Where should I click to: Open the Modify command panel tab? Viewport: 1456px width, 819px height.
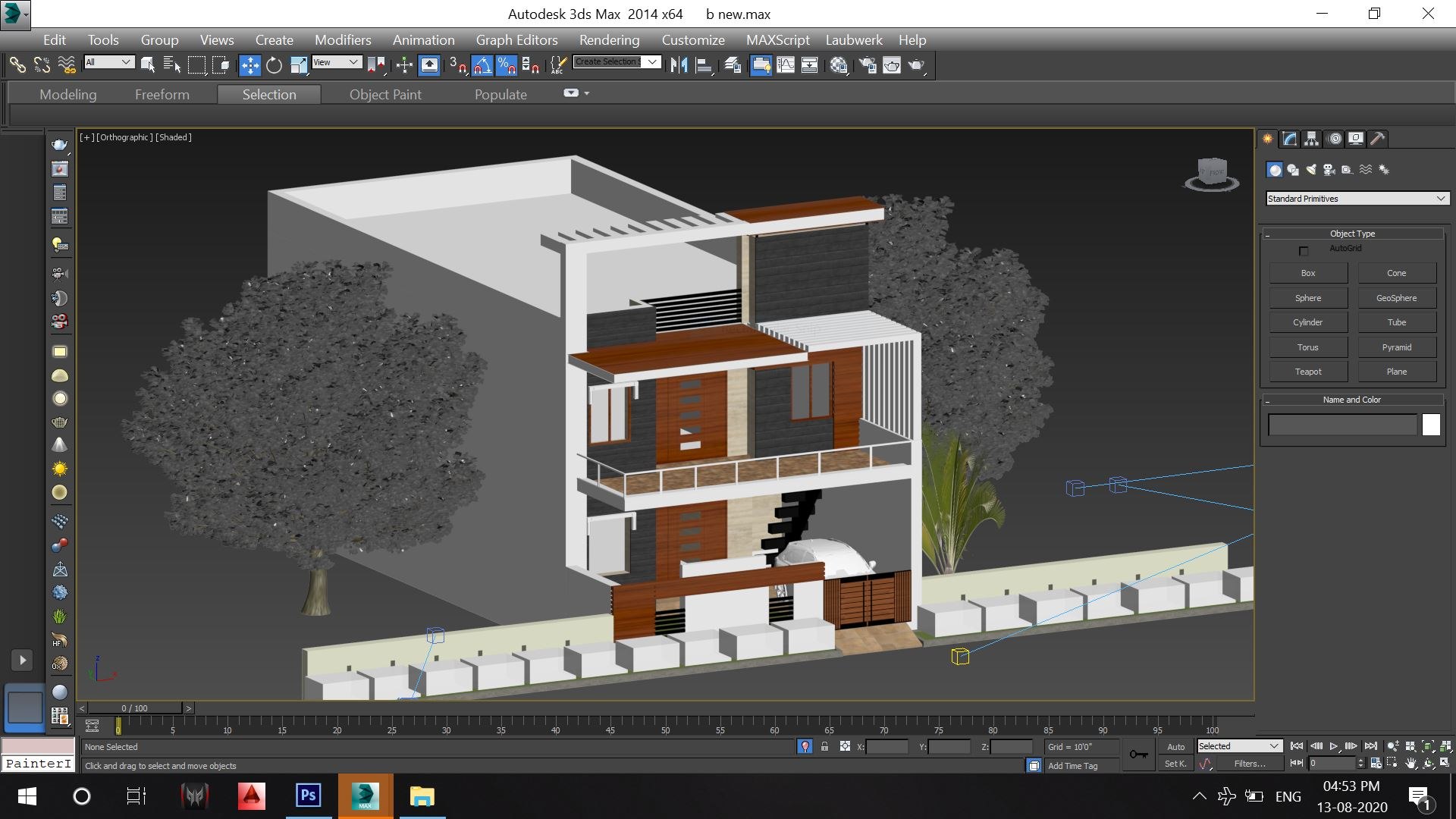(1289, 139)
